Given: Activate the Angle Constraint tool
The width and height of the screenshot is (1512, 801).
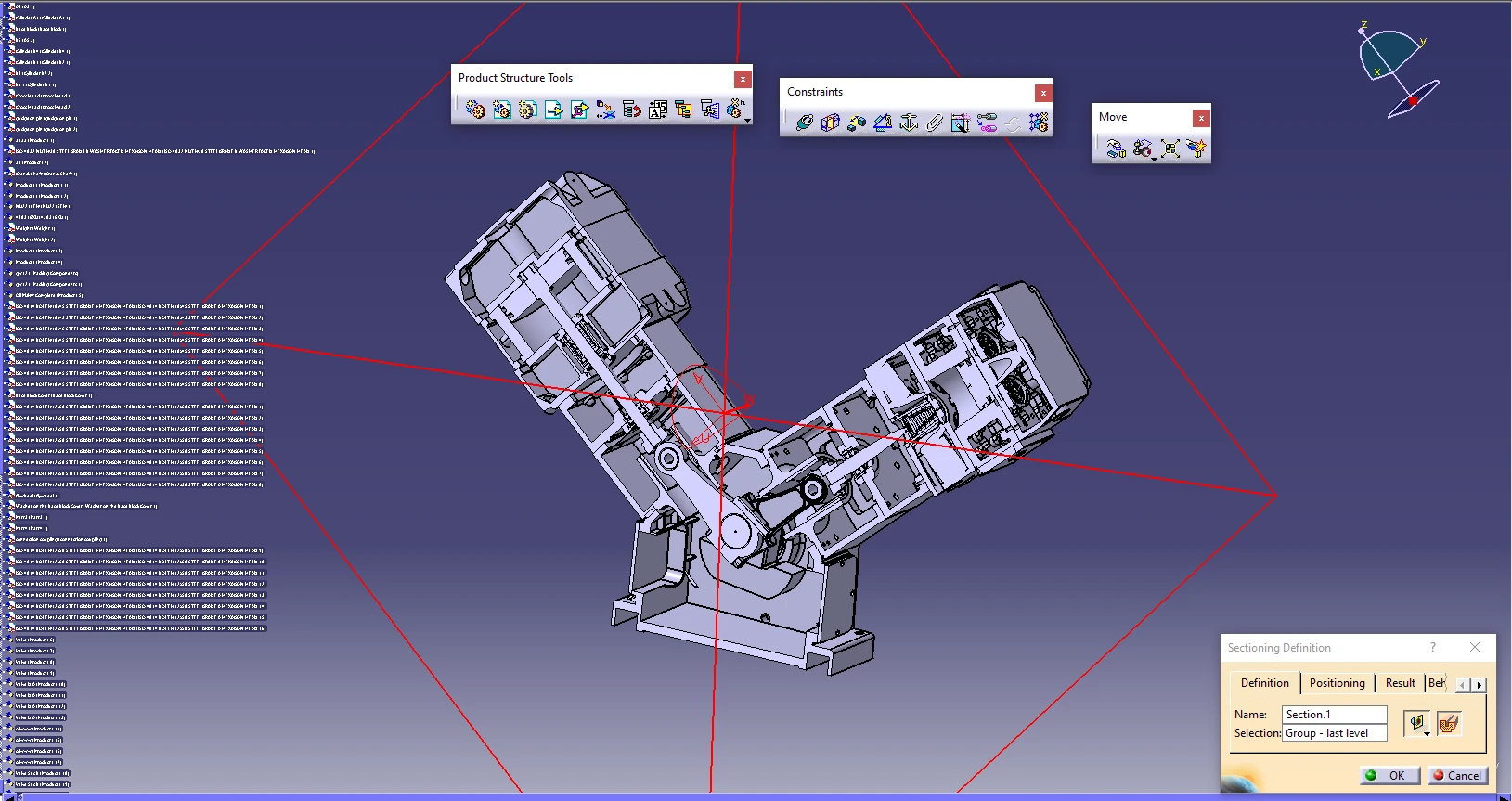Looking at the screenshot, I should pos(883,123).
